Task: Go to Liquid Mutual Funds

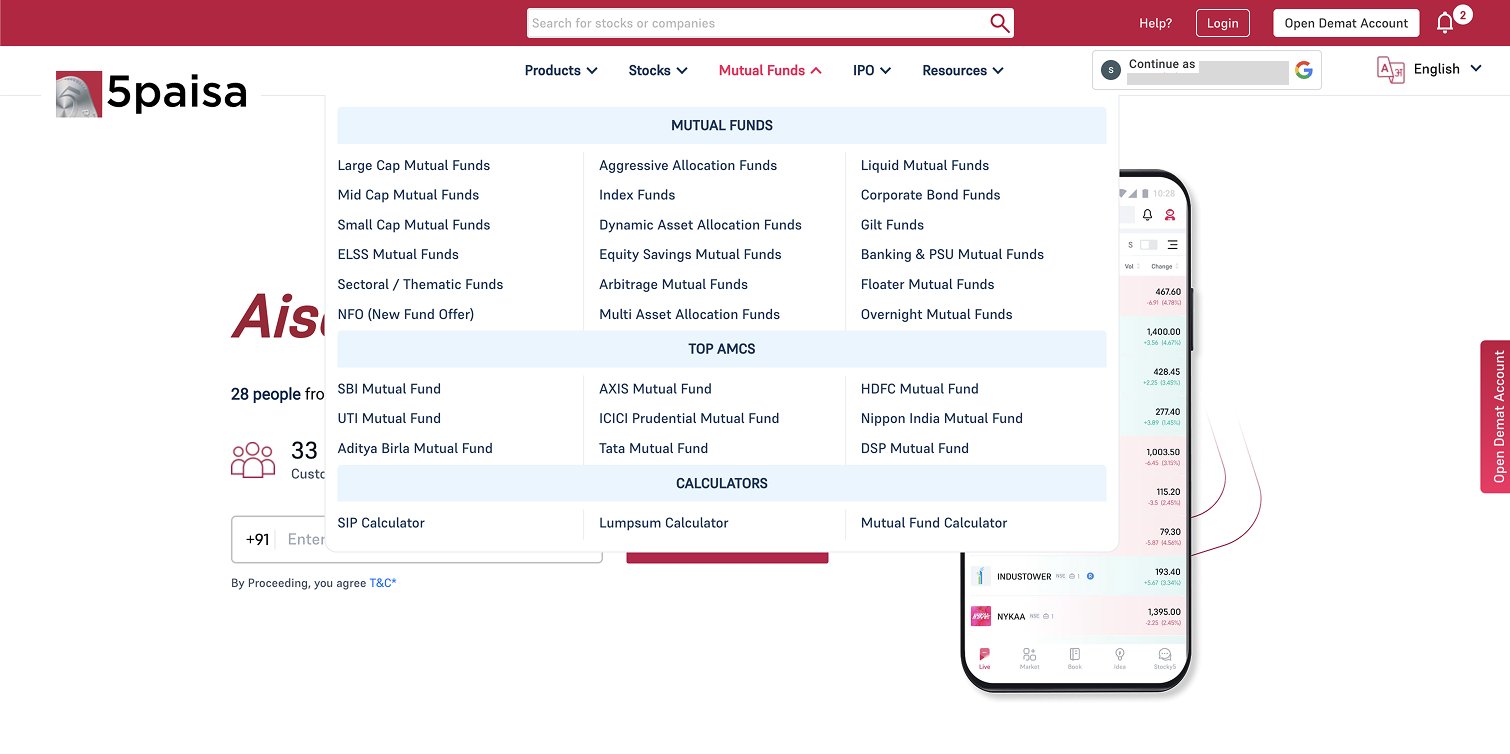Action: click(925, 165)
